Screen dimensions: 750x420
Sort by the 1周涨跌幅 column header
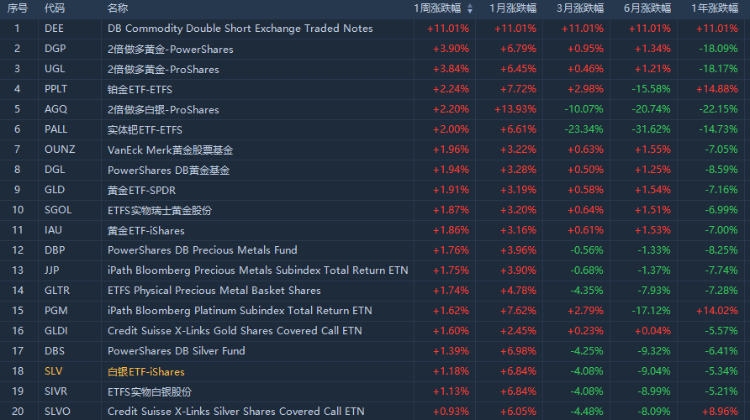[x=437, y=8]
